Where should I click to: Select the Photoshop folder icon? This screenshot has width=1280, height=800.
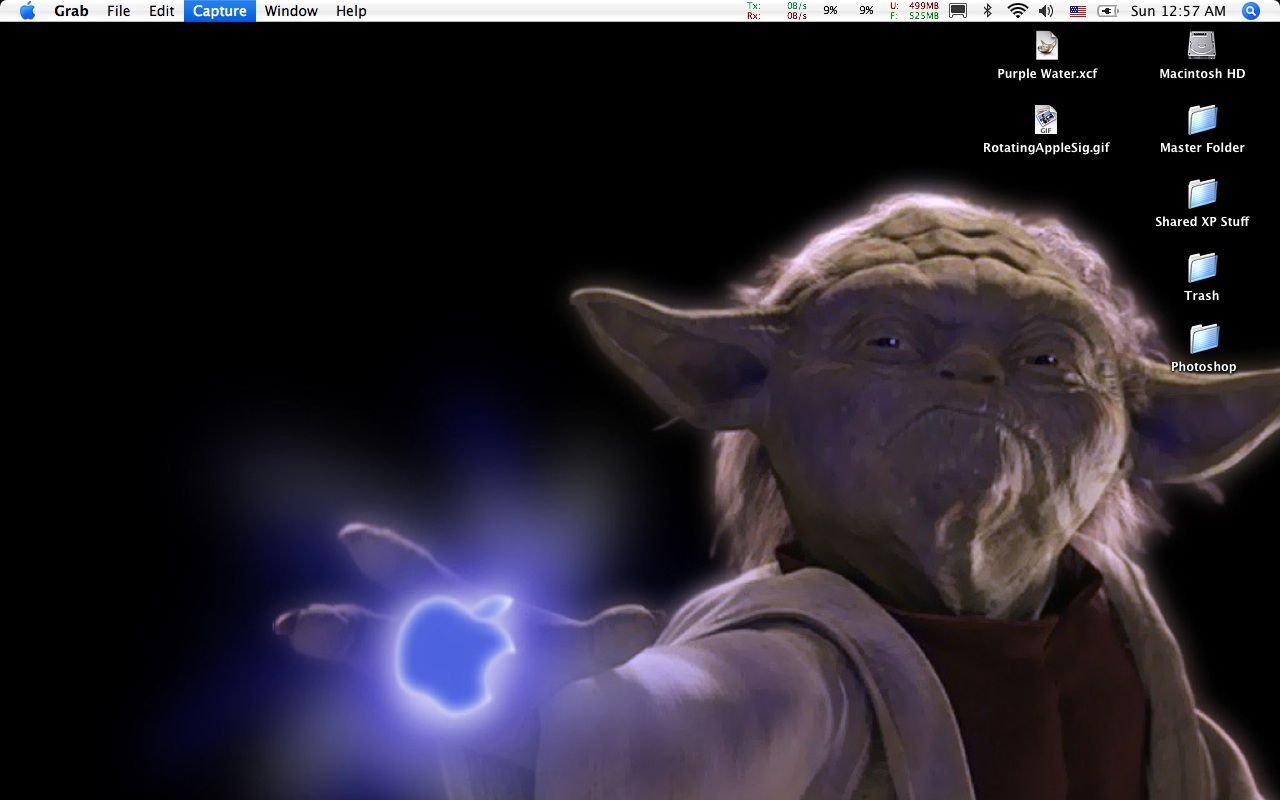coord(1204,338)
